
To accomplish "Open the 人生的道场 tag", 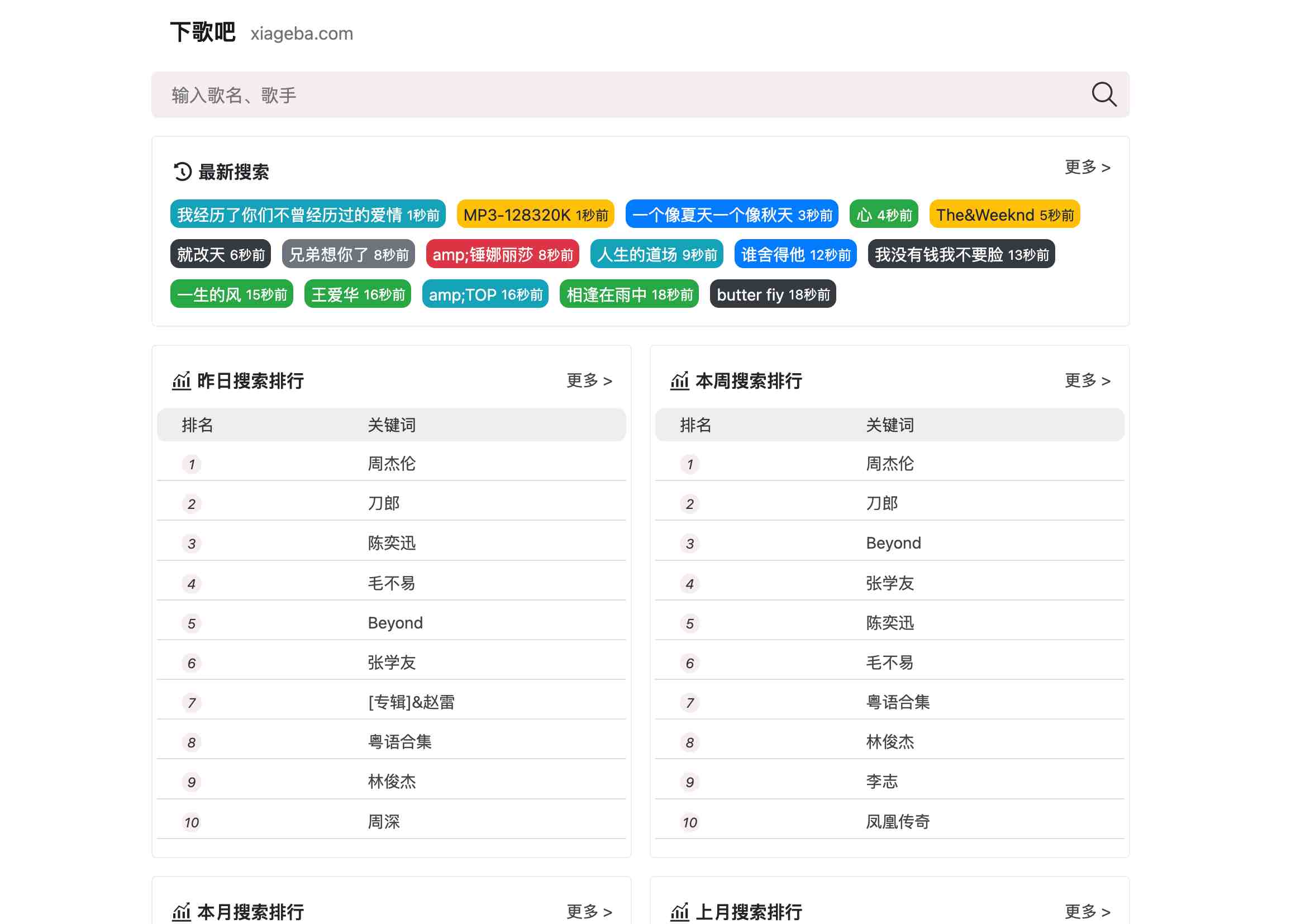I will pyautogui.click(x=656, y=254).
